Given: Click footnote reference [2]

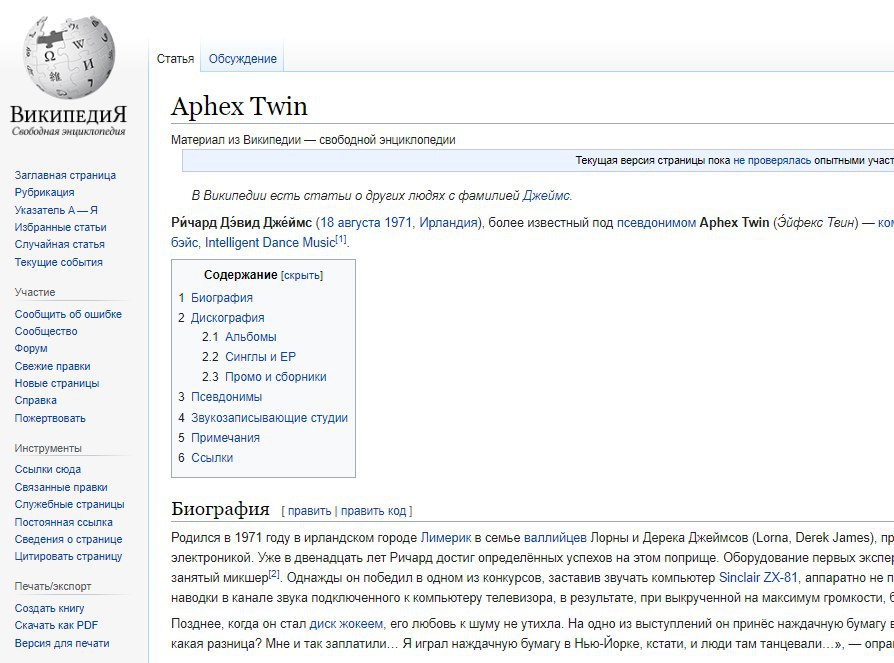Looking at the screenshot, I should (274, 574).
